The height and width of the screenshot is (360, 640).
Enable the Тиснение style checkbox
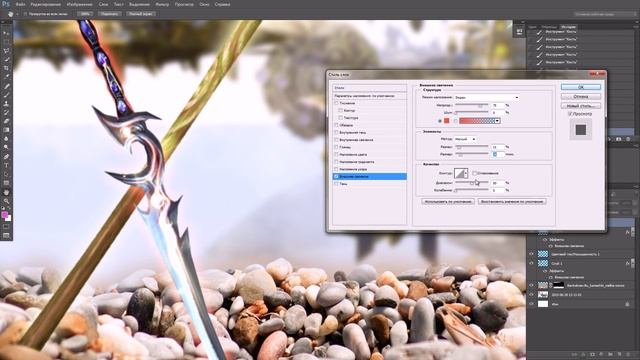click(x=336, y=103)
